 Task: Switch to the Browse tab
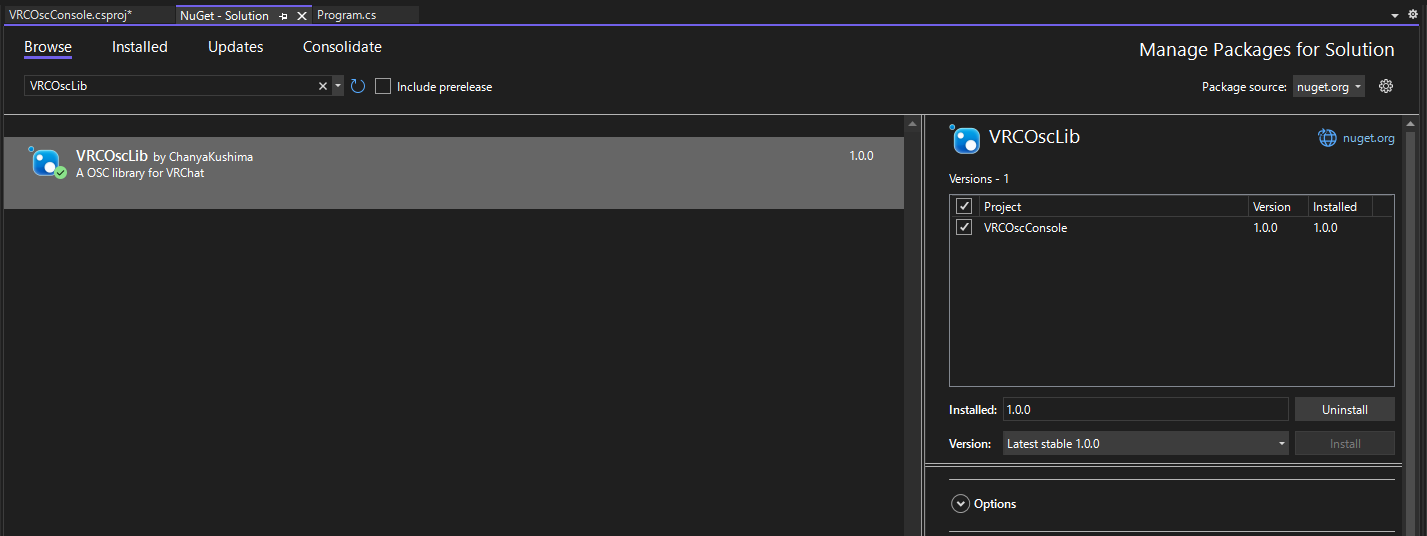[x=48, y=47]
